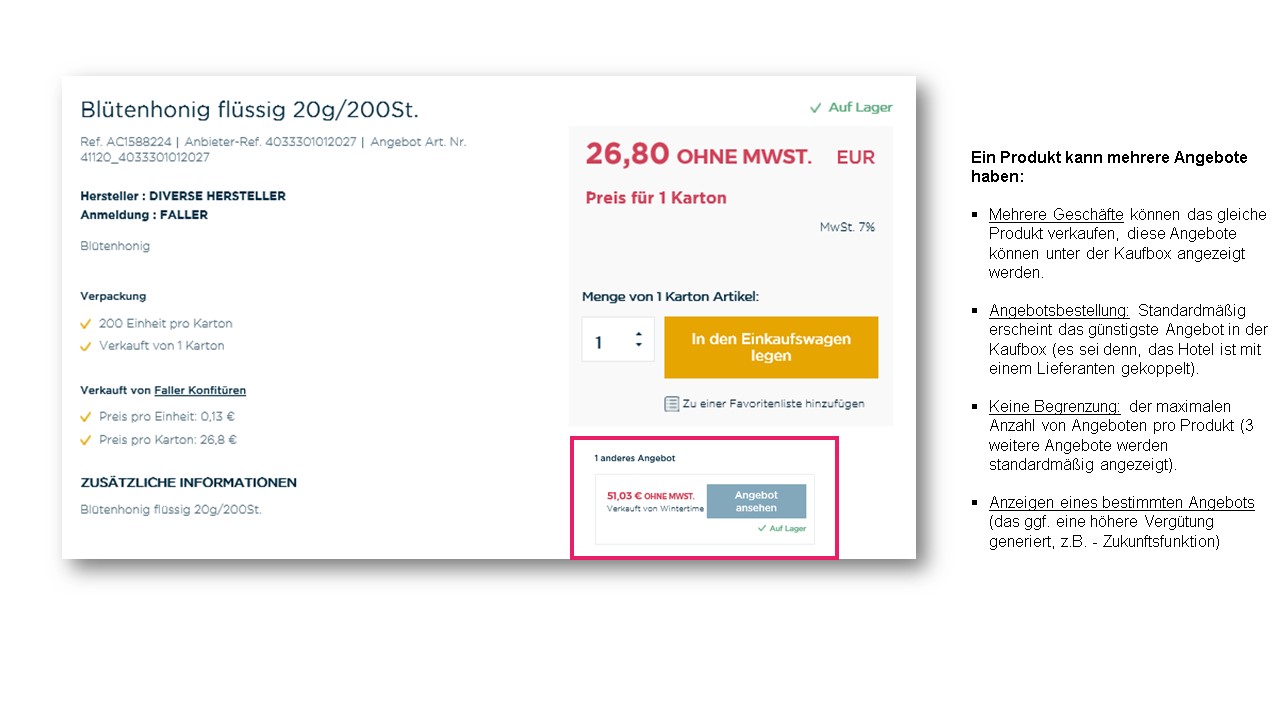The image size is (1280, 720).
Task: Click checkmark beside Verkauft von 1 Karton
Action: (86, 346)
